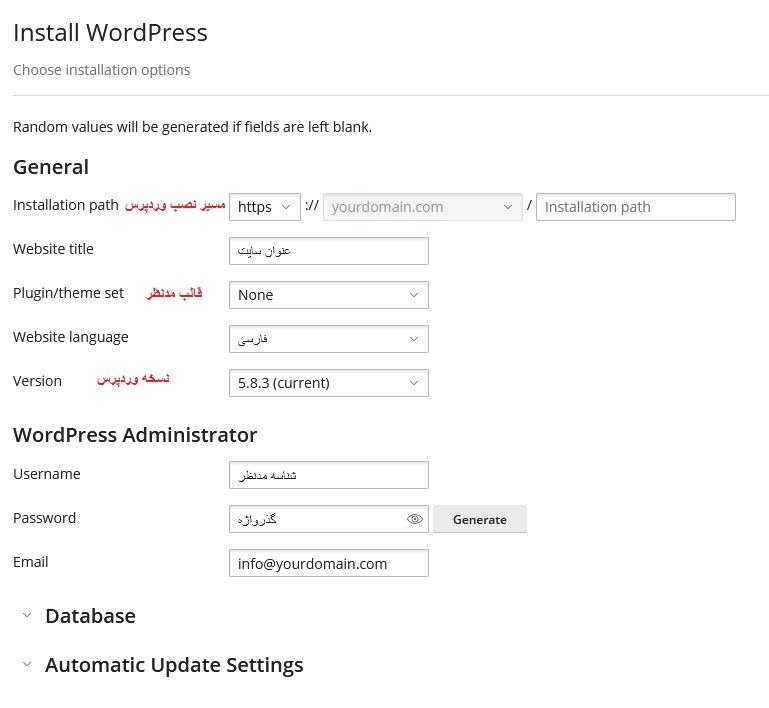Click inside the Password input field
The height and width of the screenshot is (708, 769).
coord(315,520)
